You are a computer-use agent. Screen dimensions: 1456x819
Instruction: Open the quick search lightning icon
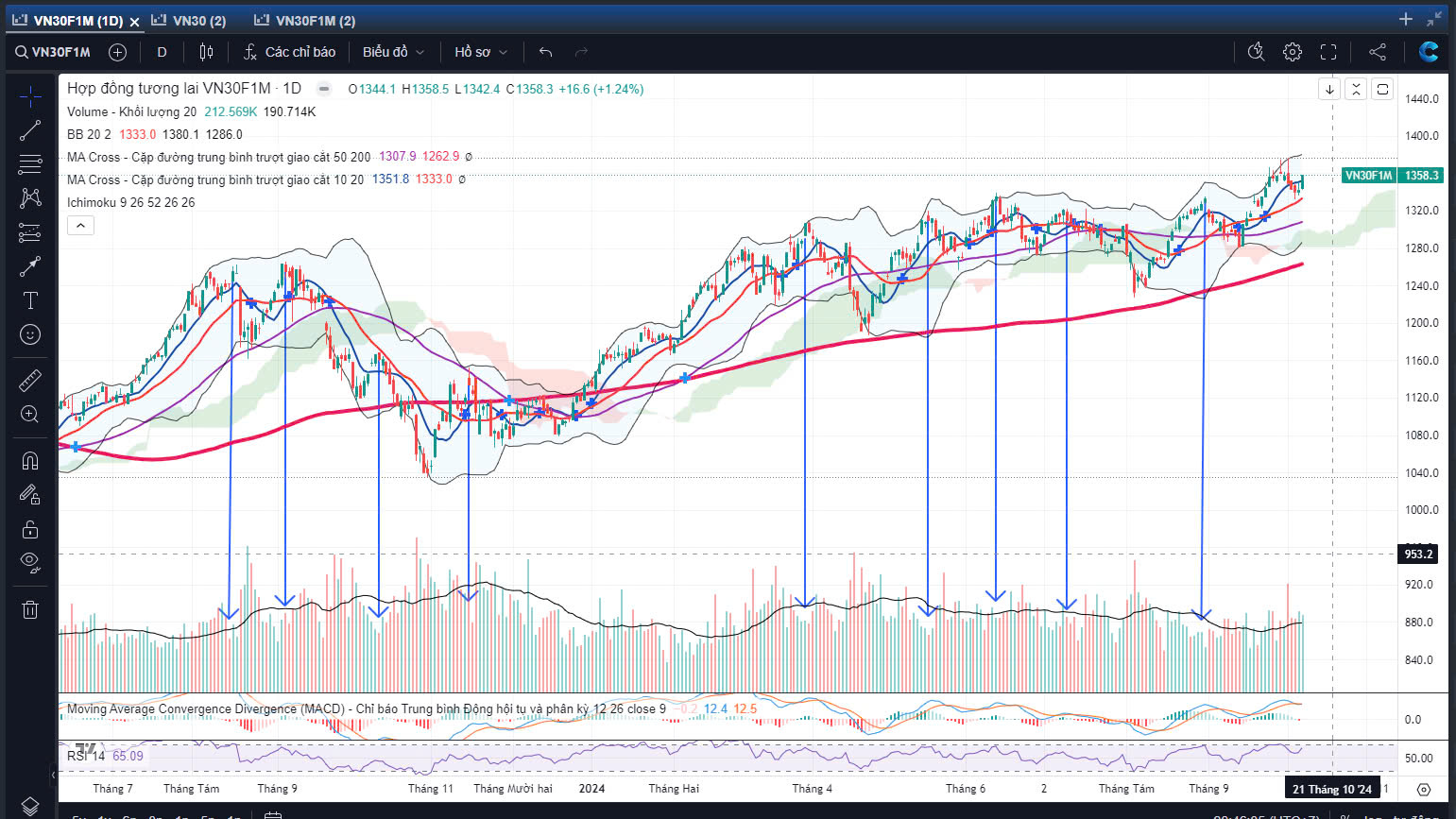coord(1256,52)
